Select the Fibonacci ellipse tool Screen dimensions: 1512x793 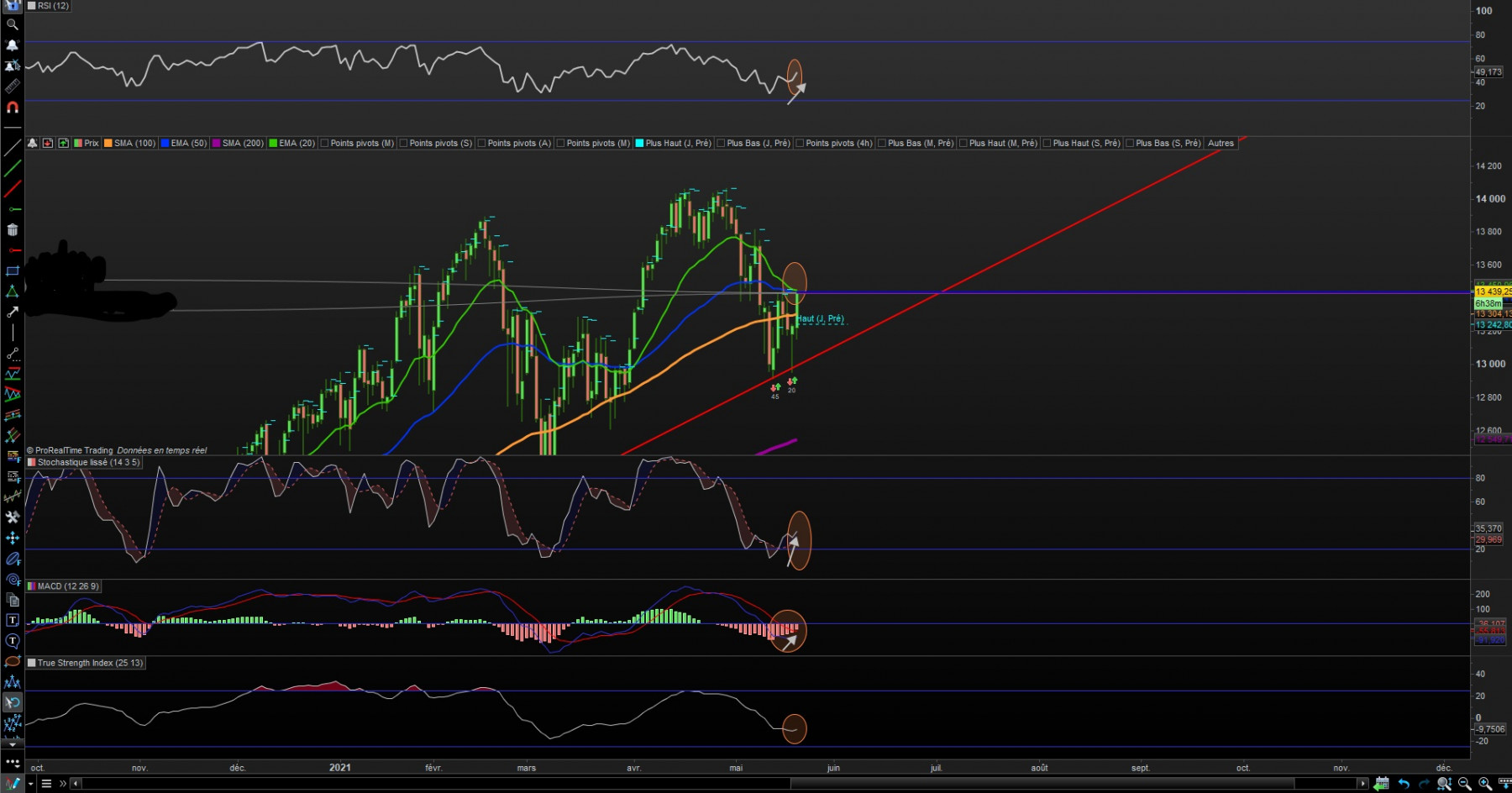pos(12,559)
